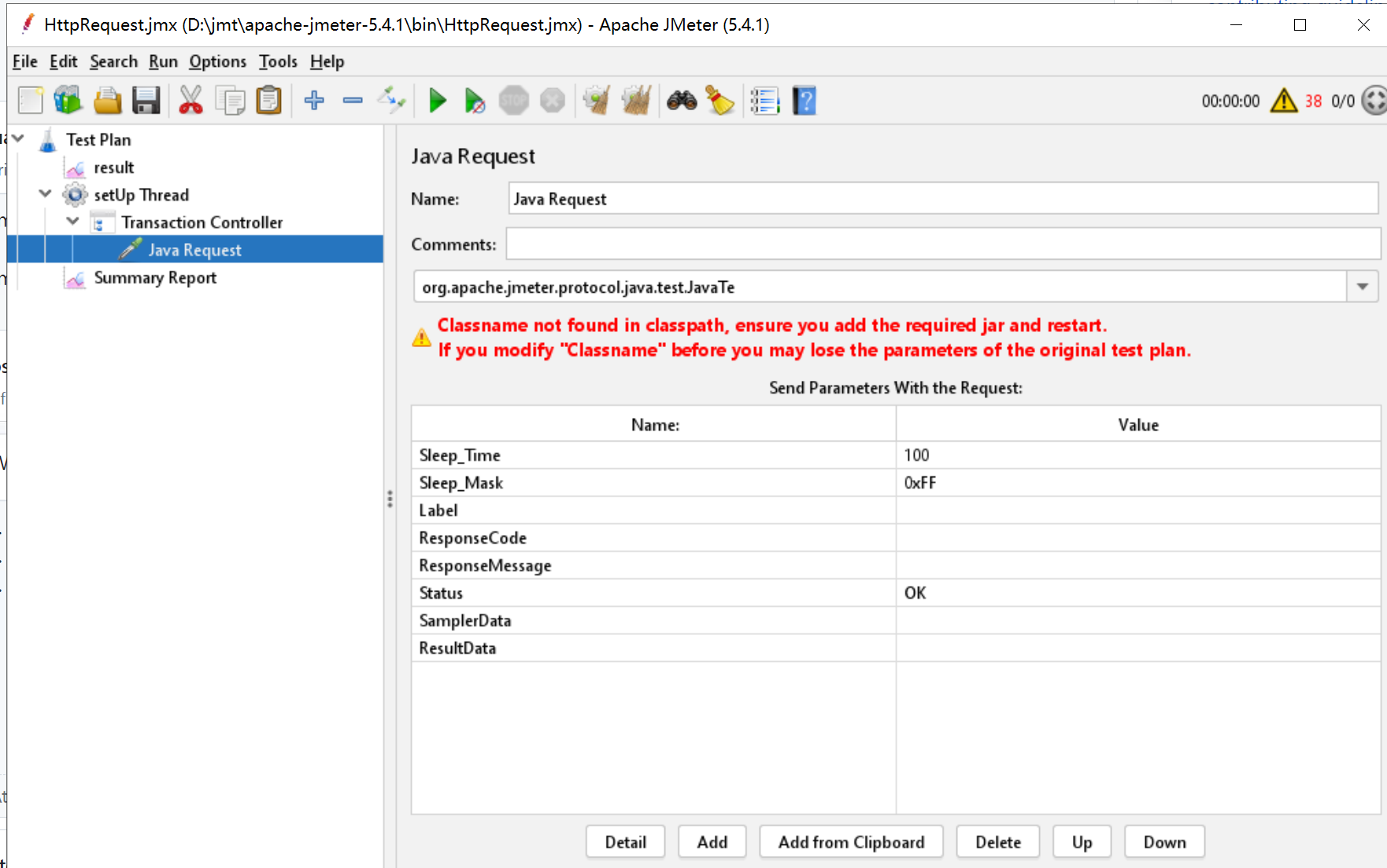Clear all results using the brooms icon
The width and height of the screenshot is (1387, 868).
(x=636, y=100)
